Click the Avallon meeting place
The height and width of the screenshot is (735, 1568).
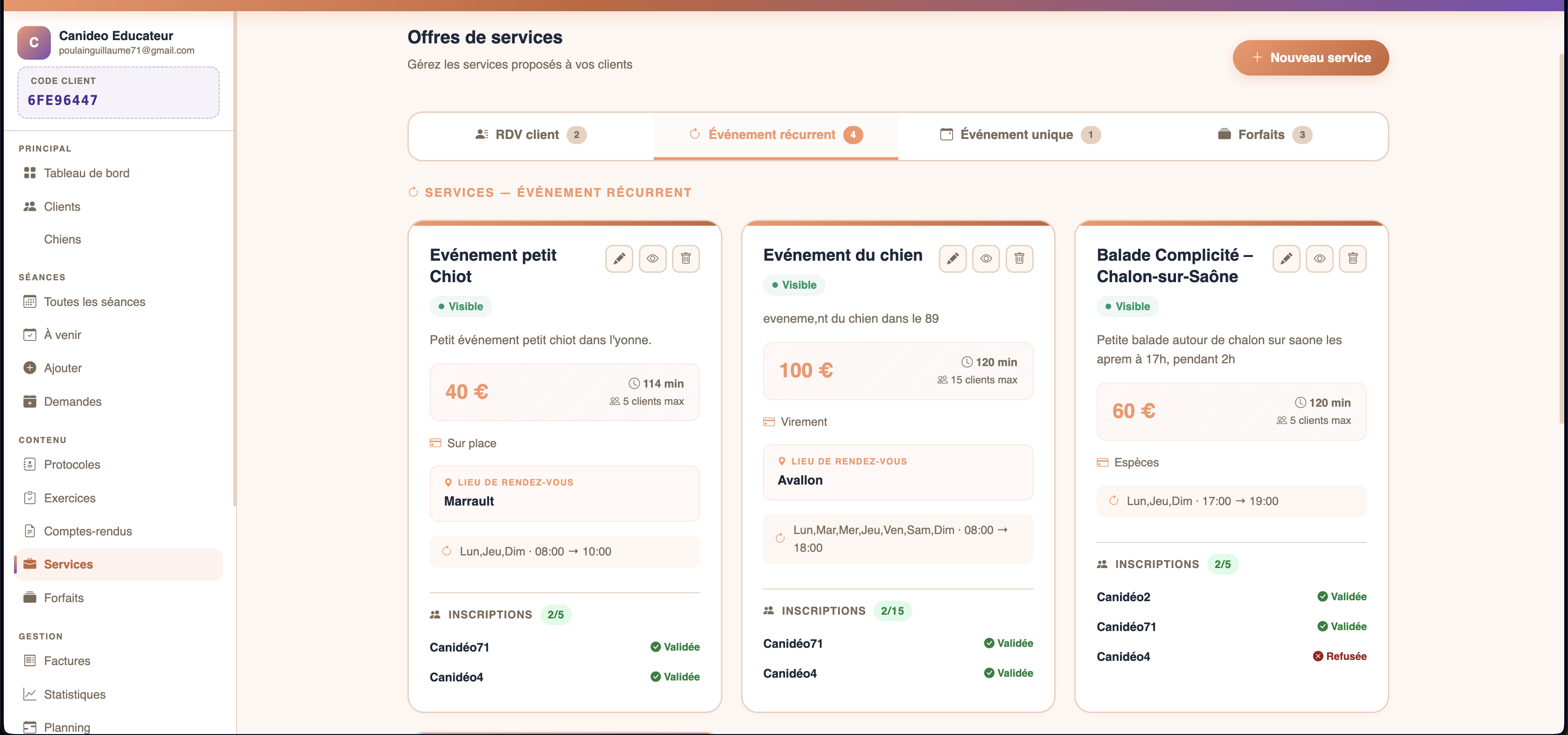(x=898, y=473)
